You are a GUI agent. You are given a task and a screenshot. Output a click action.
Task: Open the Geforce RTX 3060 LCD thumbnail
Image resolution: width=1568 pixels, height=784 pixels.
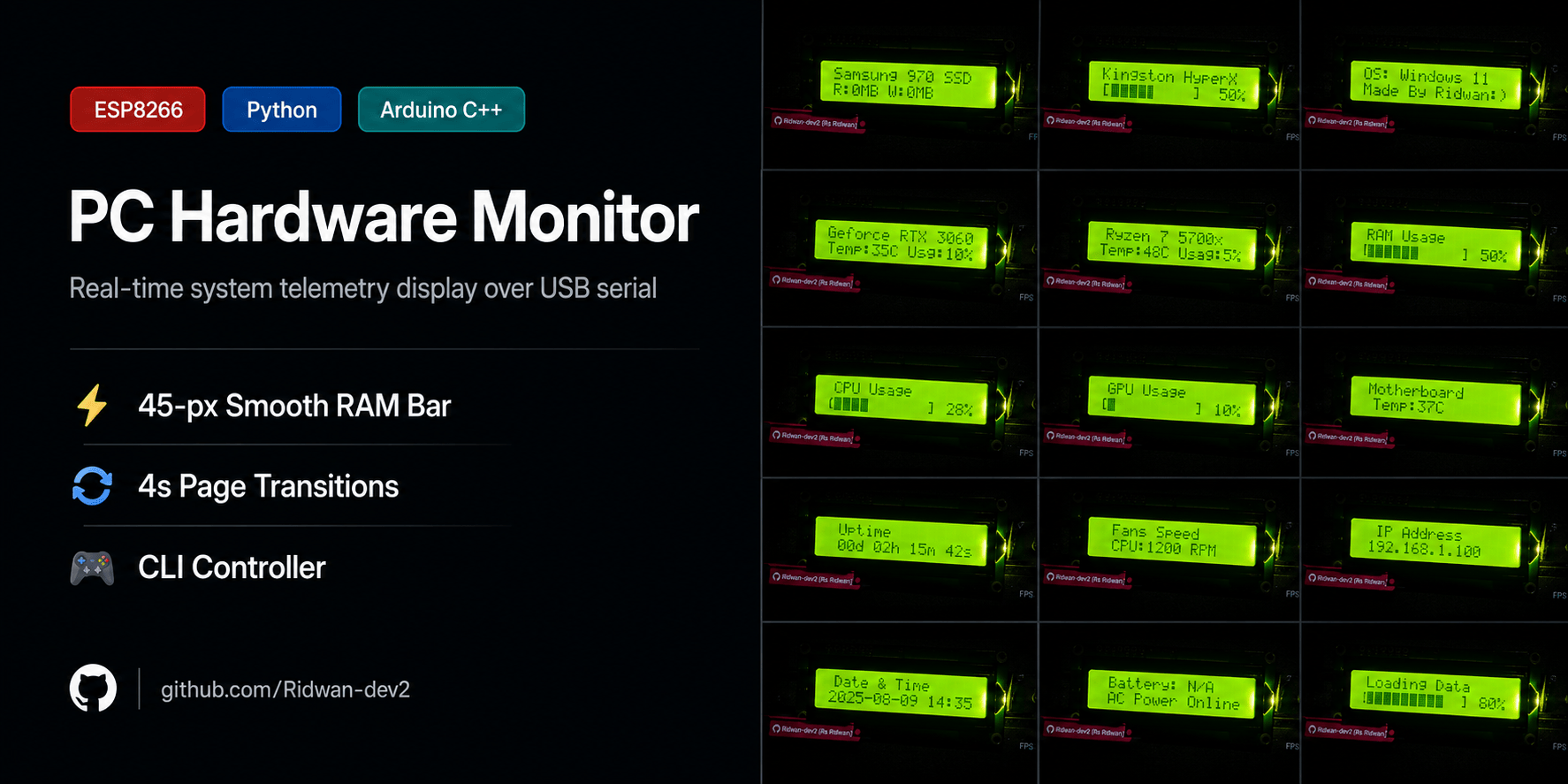(x=900, y=249)
